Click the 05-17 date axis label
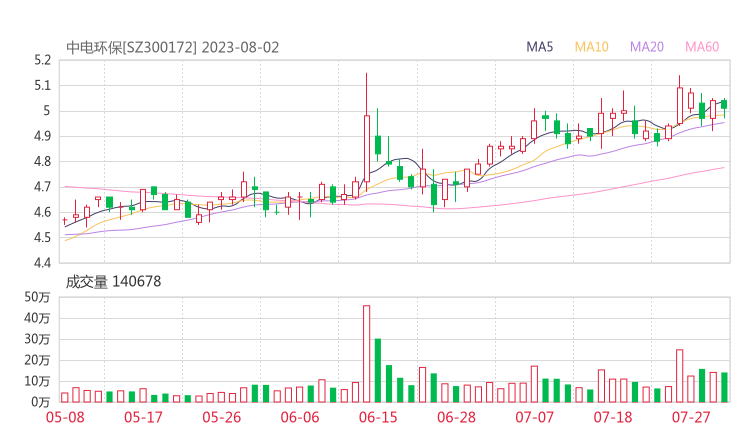 143,417
